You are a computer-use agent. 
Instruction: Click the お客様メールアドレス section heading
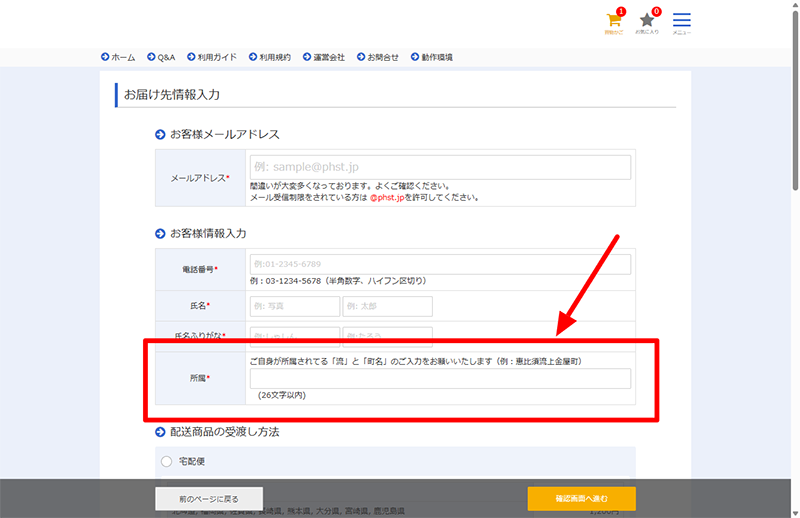point(224,134)
